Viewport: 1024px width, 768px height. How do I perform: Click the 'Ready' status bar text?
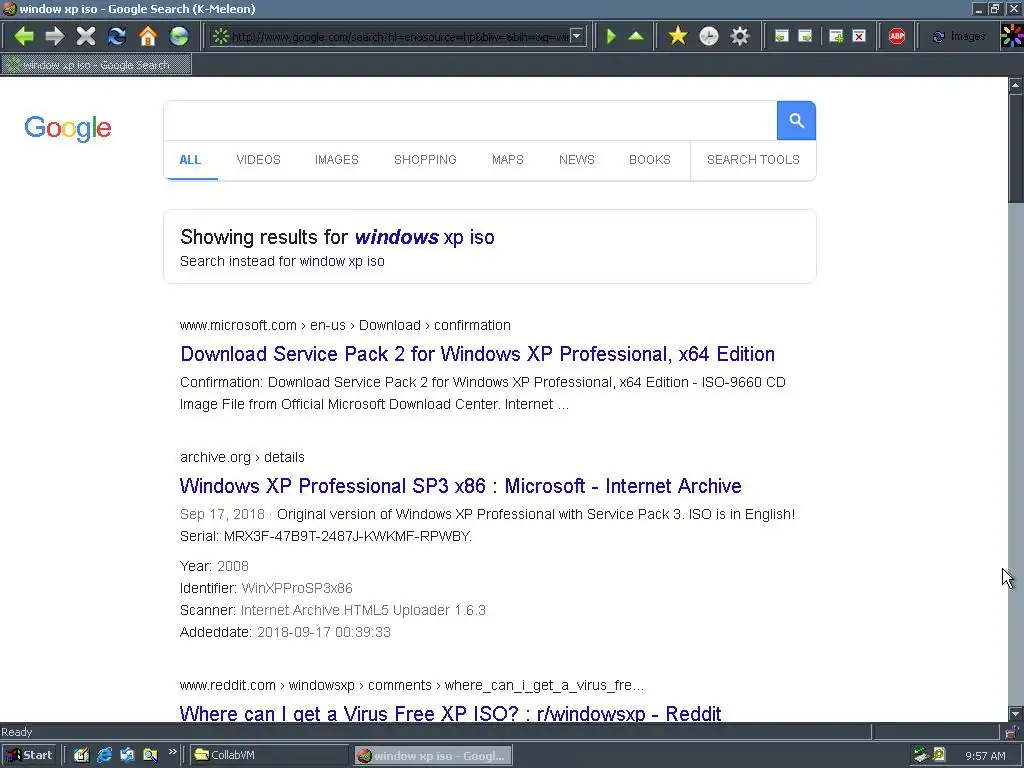click(x=17, y=732)
